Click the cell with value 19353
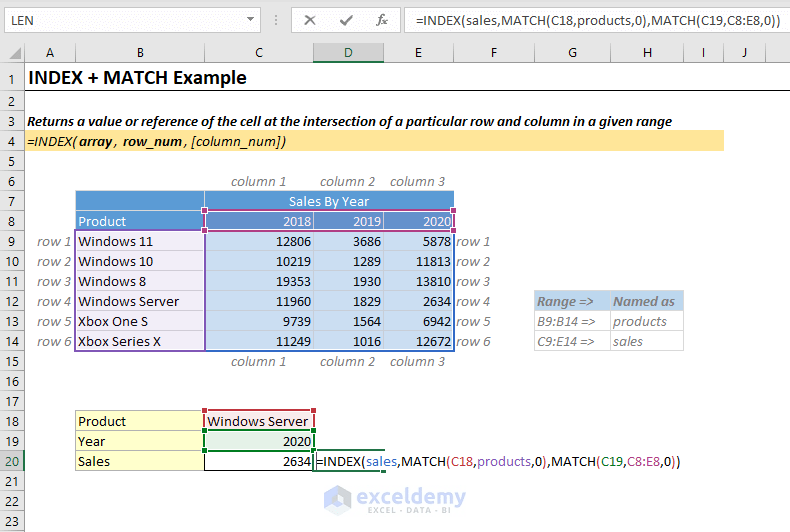The image size is (790, 532). [x=259, y=281]
